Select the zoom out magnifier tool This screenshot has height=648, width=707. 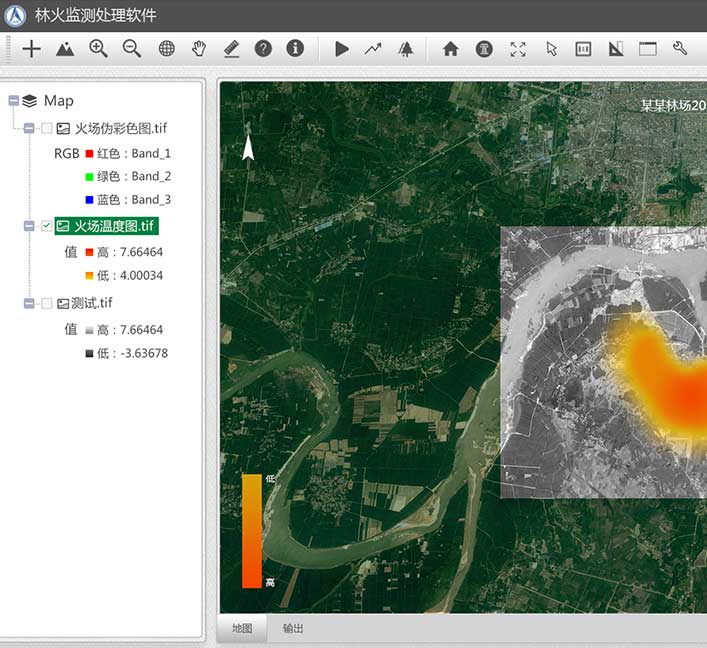tap(132, 48)
